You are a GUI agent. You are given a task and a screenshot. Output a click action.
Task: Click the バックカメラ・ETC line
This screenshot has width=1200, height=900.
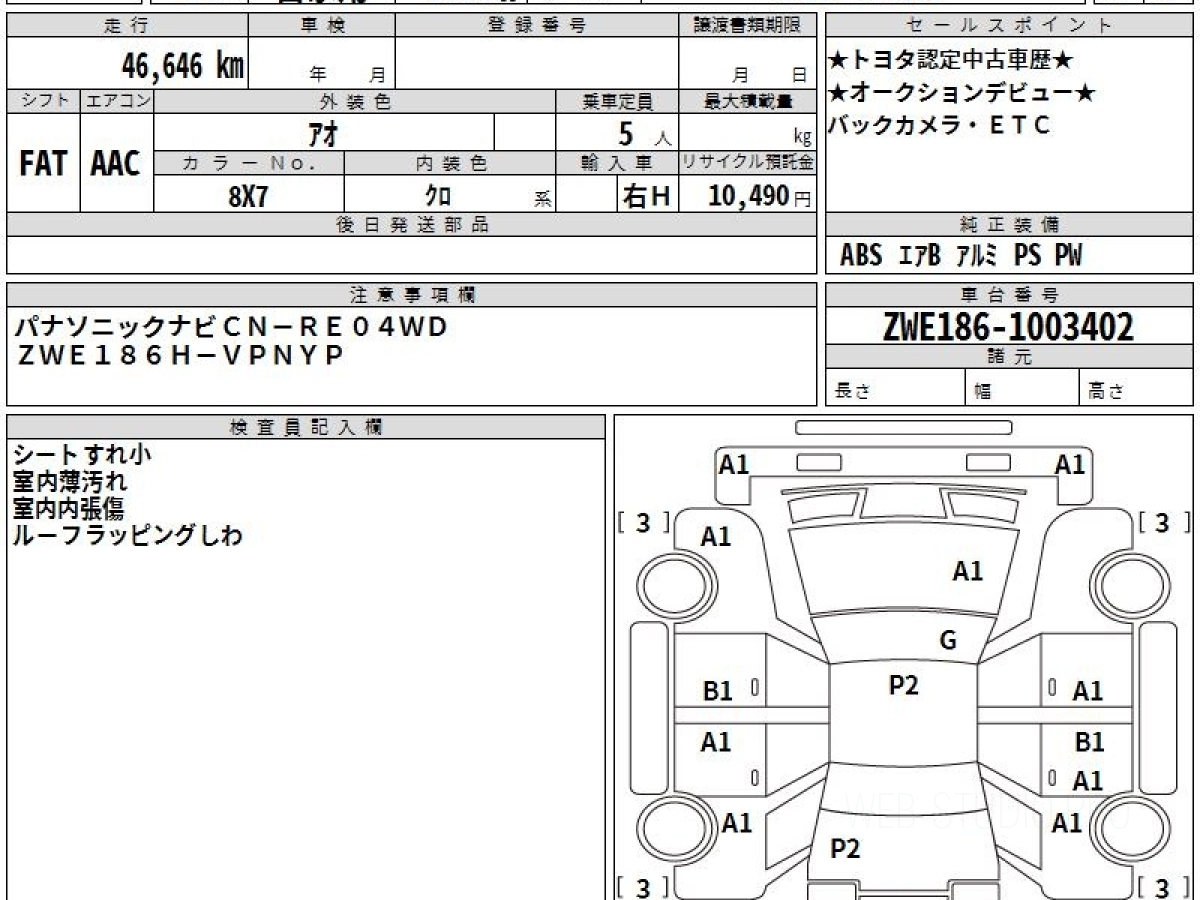point(939,125)
